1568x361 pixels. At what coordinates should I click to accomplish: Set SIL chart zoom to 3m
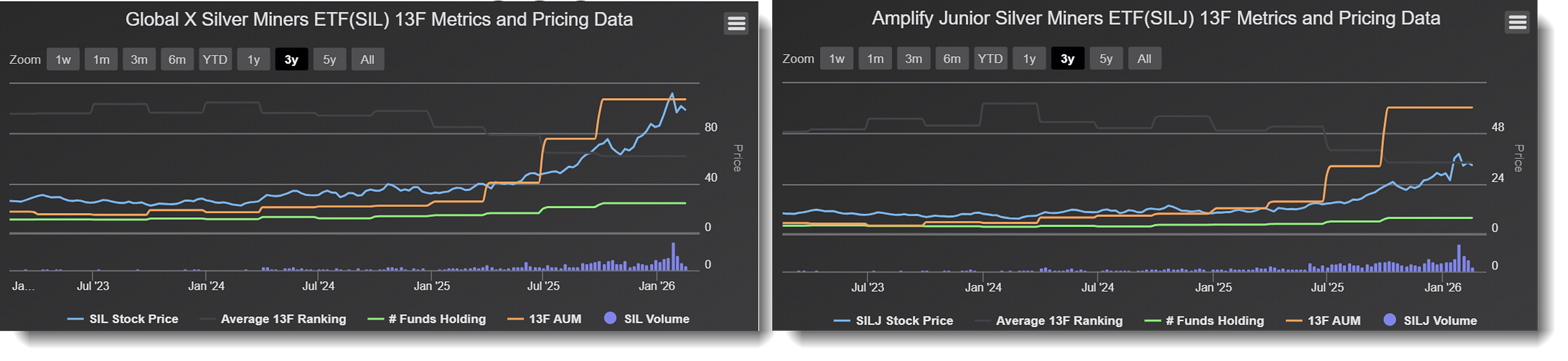pos(139,60)
